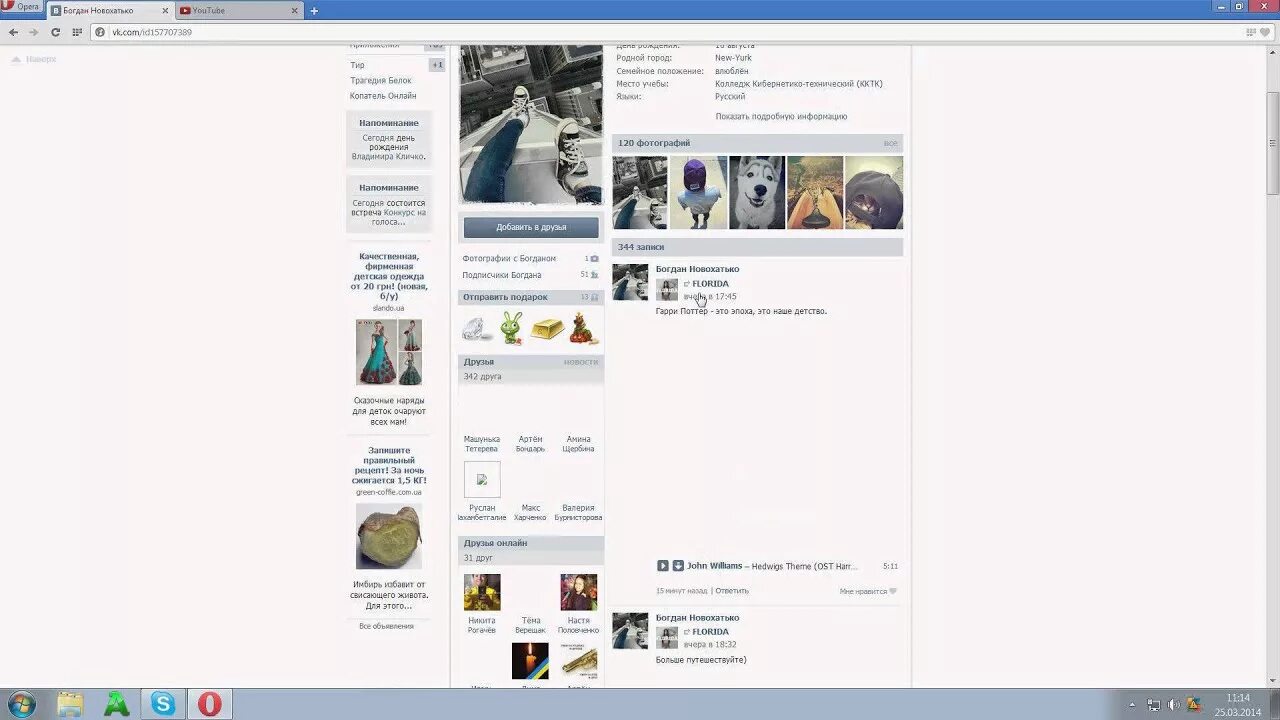Click the Наверх link
The height and width of the screenshot is (720, 1280).
click(35, 59)
